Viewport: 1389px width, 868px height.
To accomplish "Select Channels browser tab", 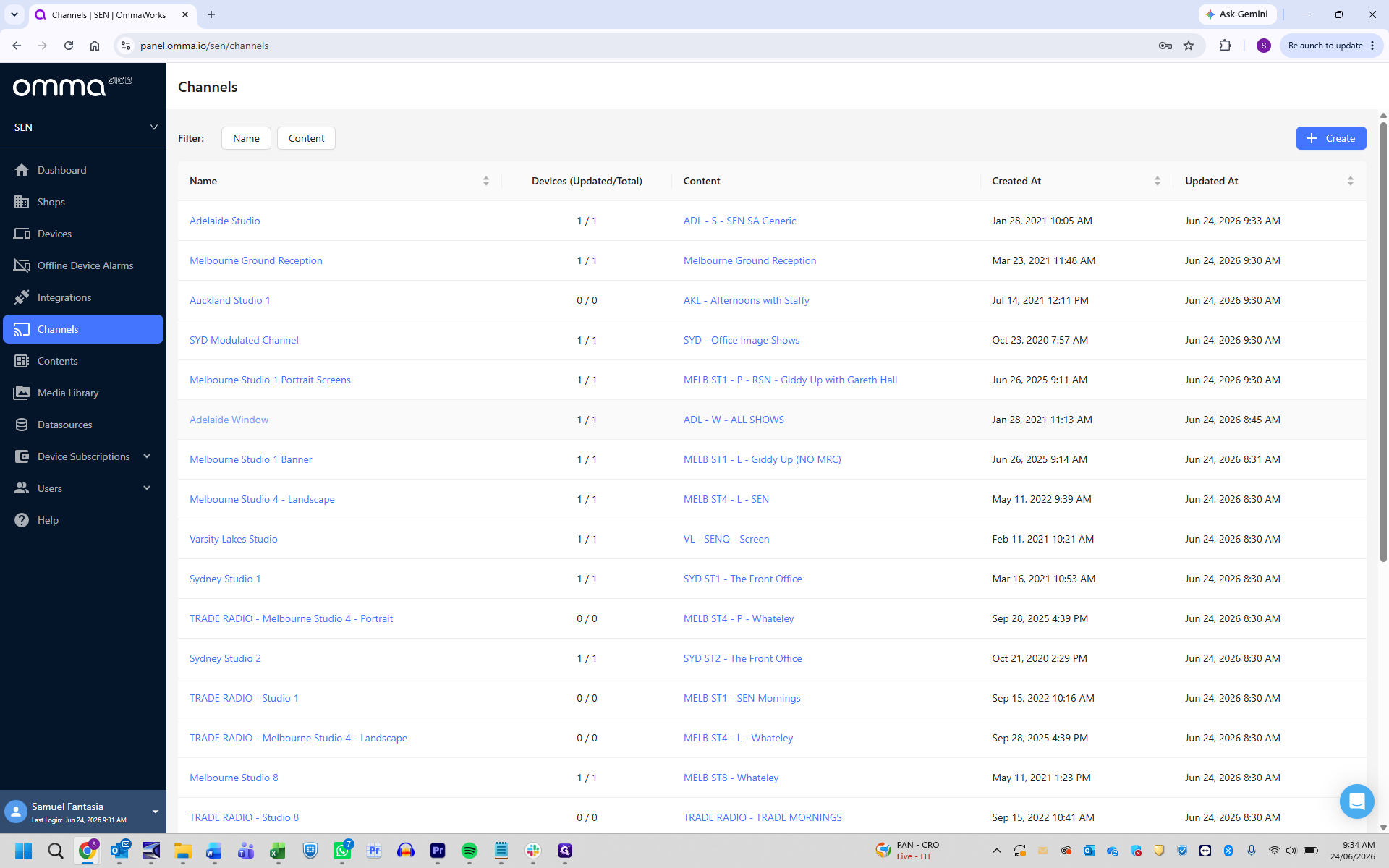I will 112,14.
